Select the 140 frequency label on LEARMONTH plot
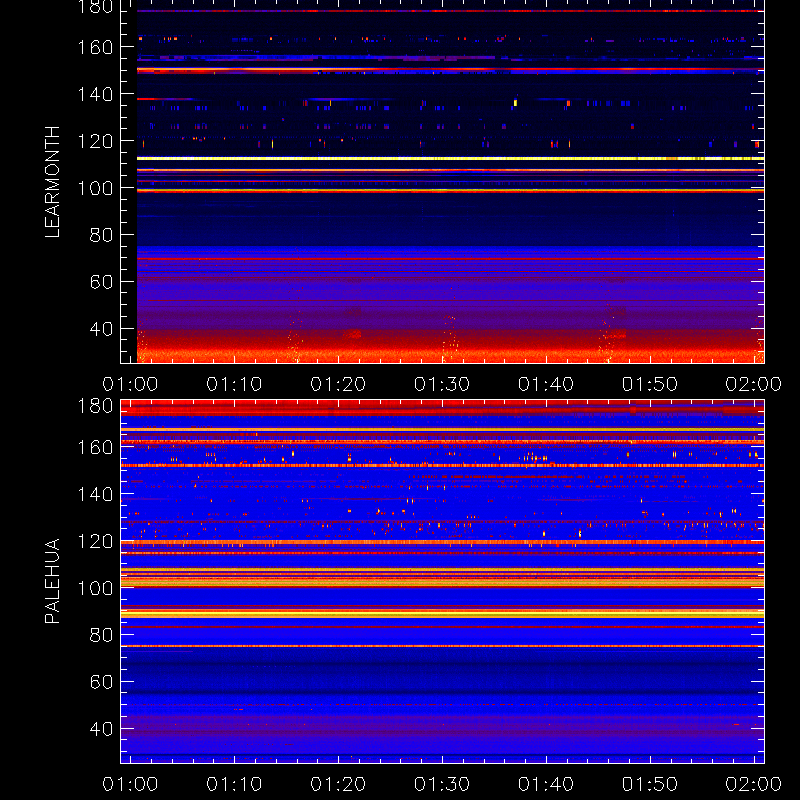This screenshot has height=800, width=800. [x=95, y=94]
